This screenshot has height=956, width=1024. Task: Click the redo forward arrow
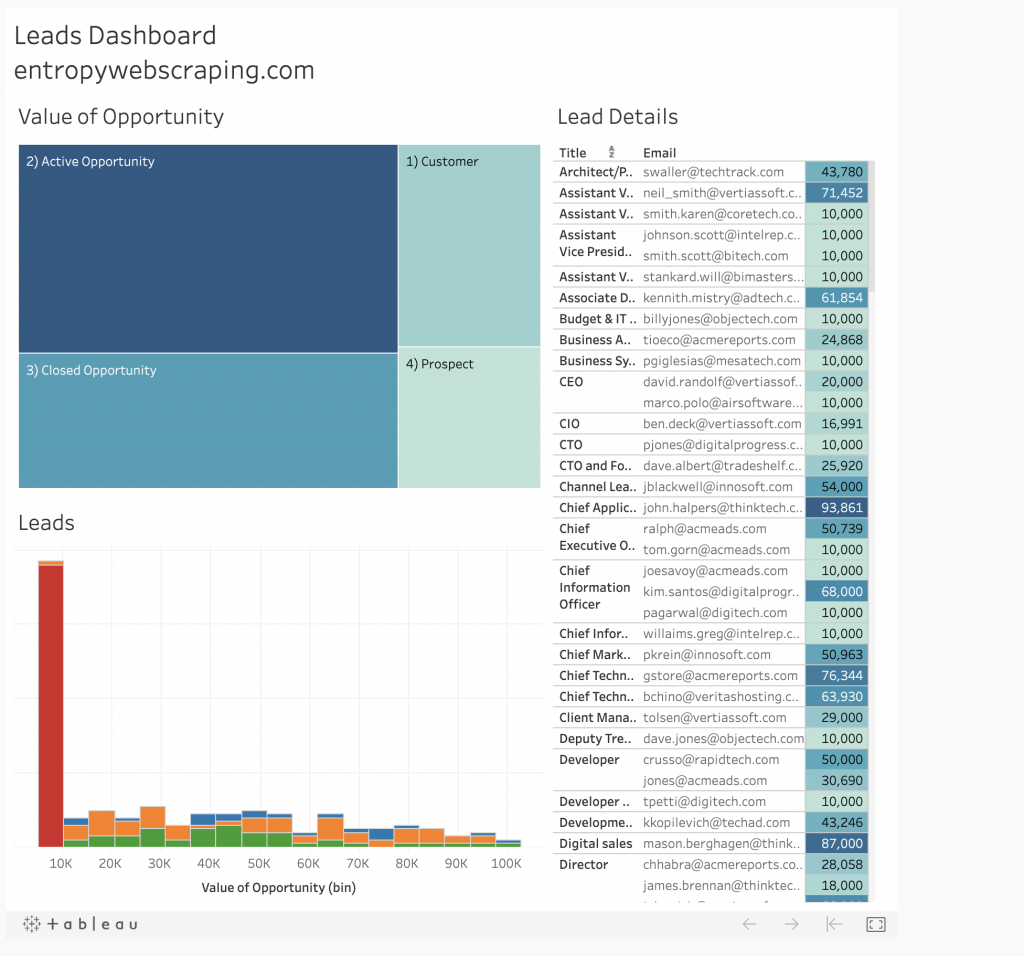pyautogui.click(x=792, y=924)
